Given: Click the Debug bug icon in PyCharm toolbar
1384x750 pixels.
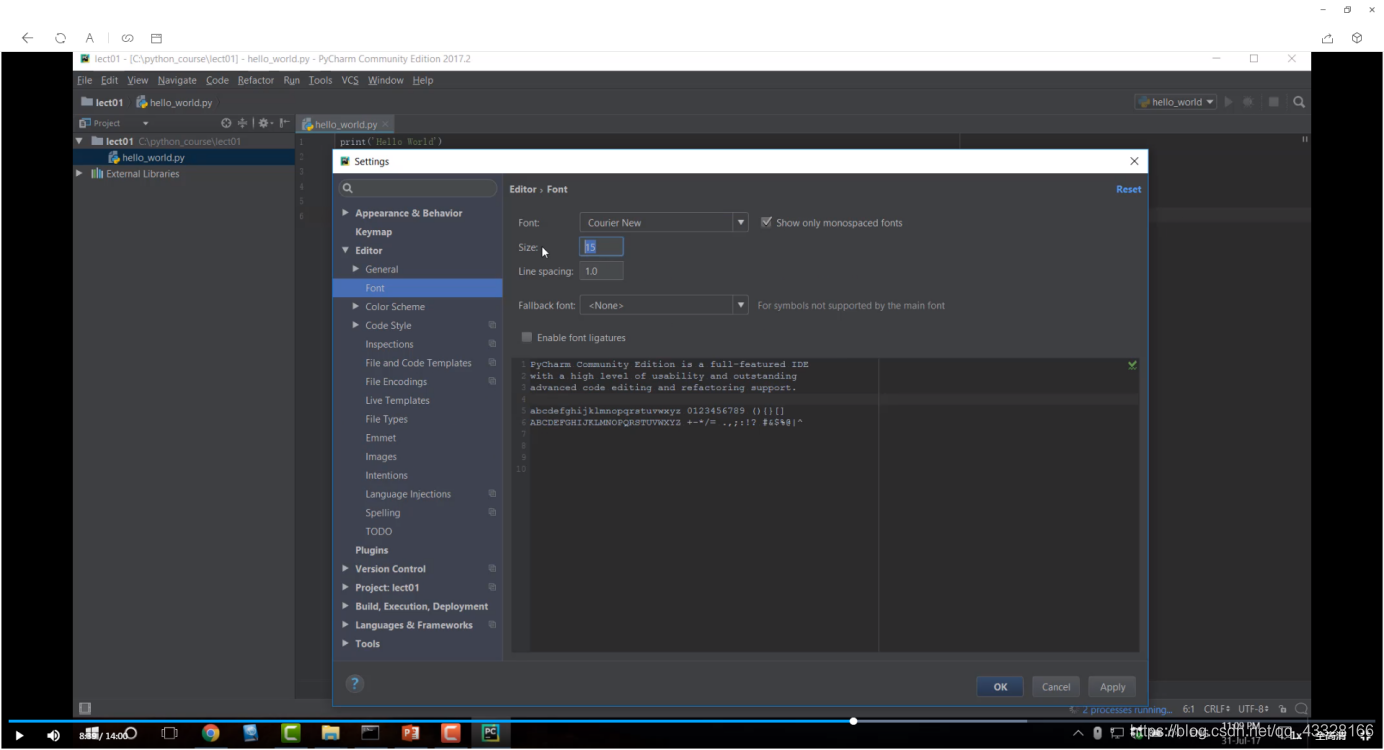Looking at the screenshot, I should coord(1248,102).
